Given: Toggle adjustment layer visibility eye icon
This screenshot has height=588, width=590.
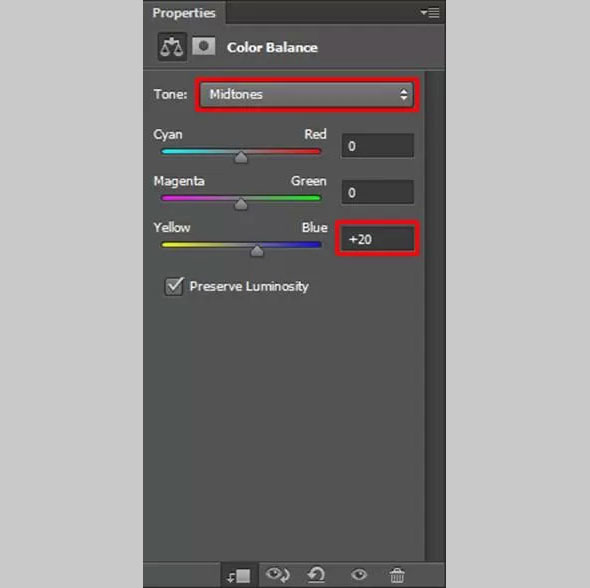Looking at the screenshot, I should [x=359, y=574].
